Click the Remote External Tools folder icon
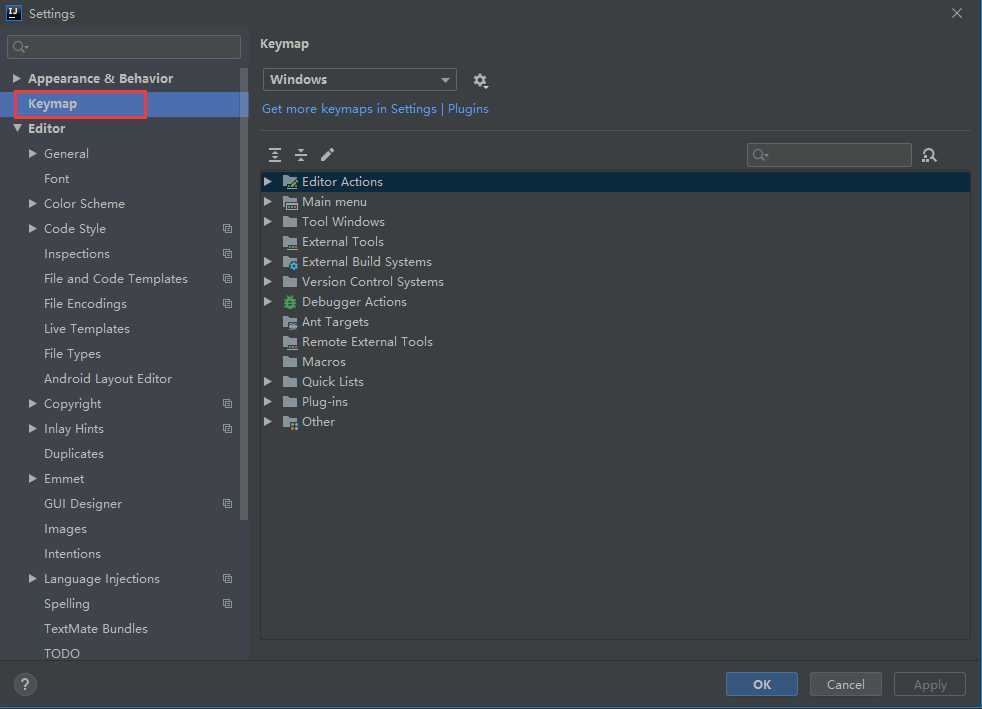This screenshot has width=982, height=709. click(x=290, y=342)
